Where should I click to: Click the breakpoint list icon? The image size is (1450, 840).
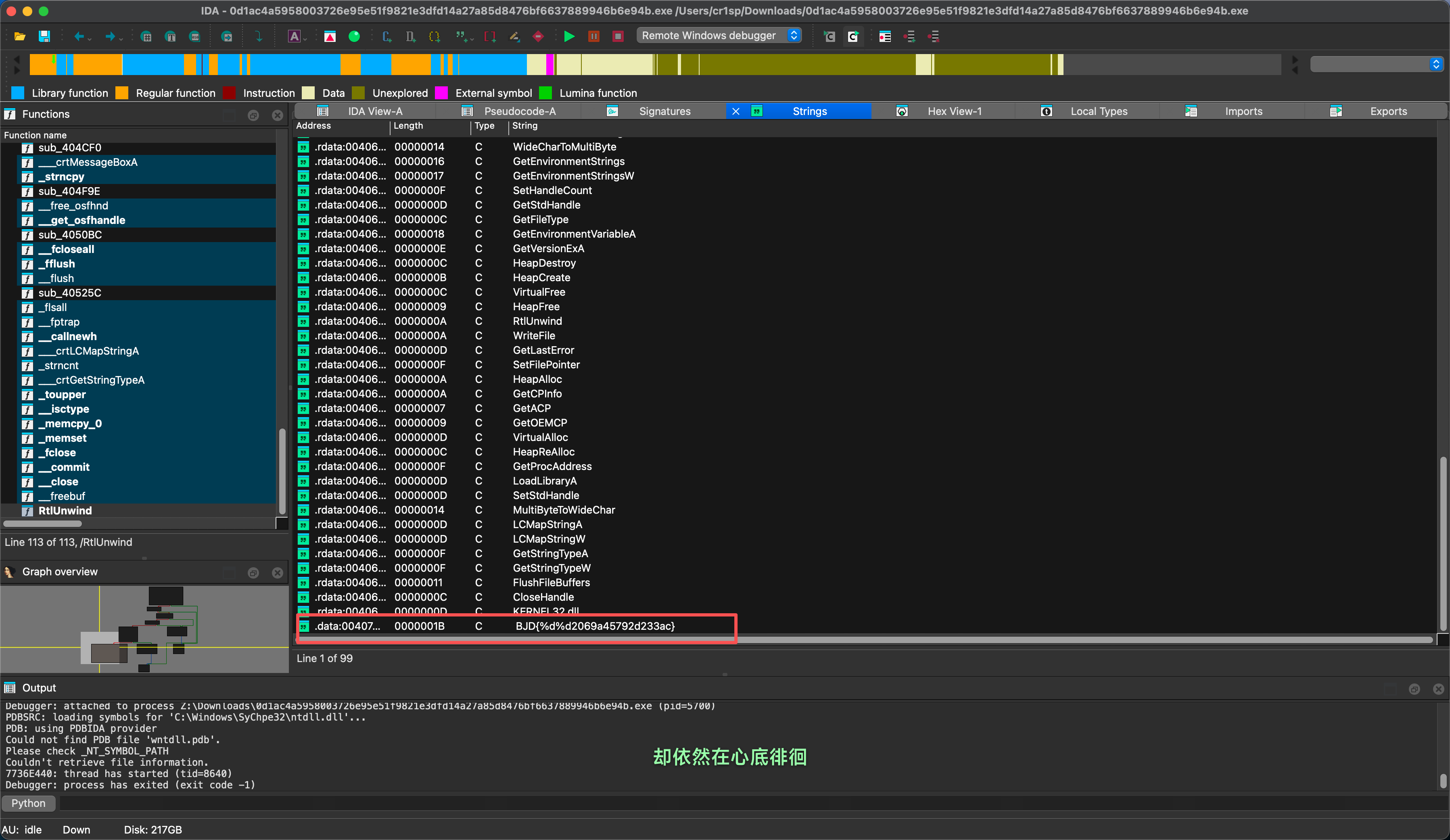coord(885,36)
